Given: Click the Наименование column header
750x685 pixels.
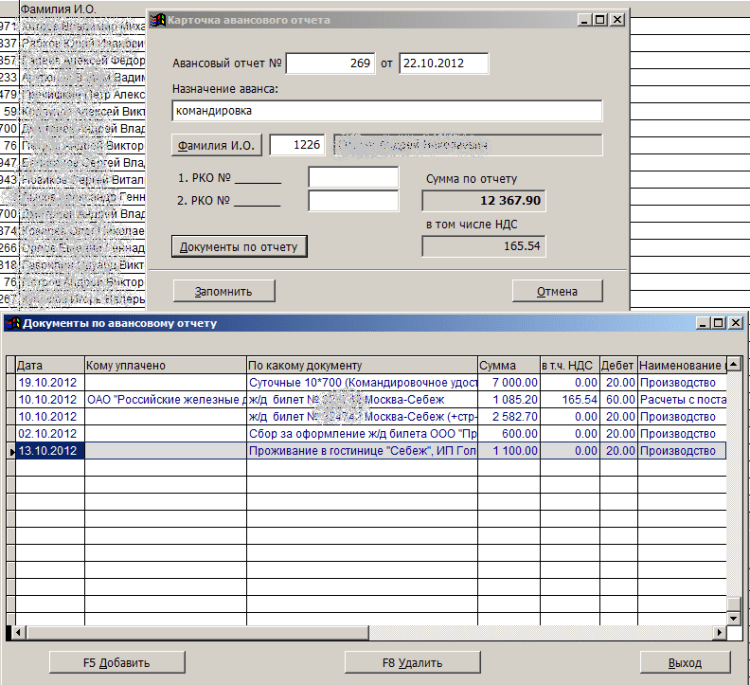Looking at the screenshot, I should coord(682,365).
